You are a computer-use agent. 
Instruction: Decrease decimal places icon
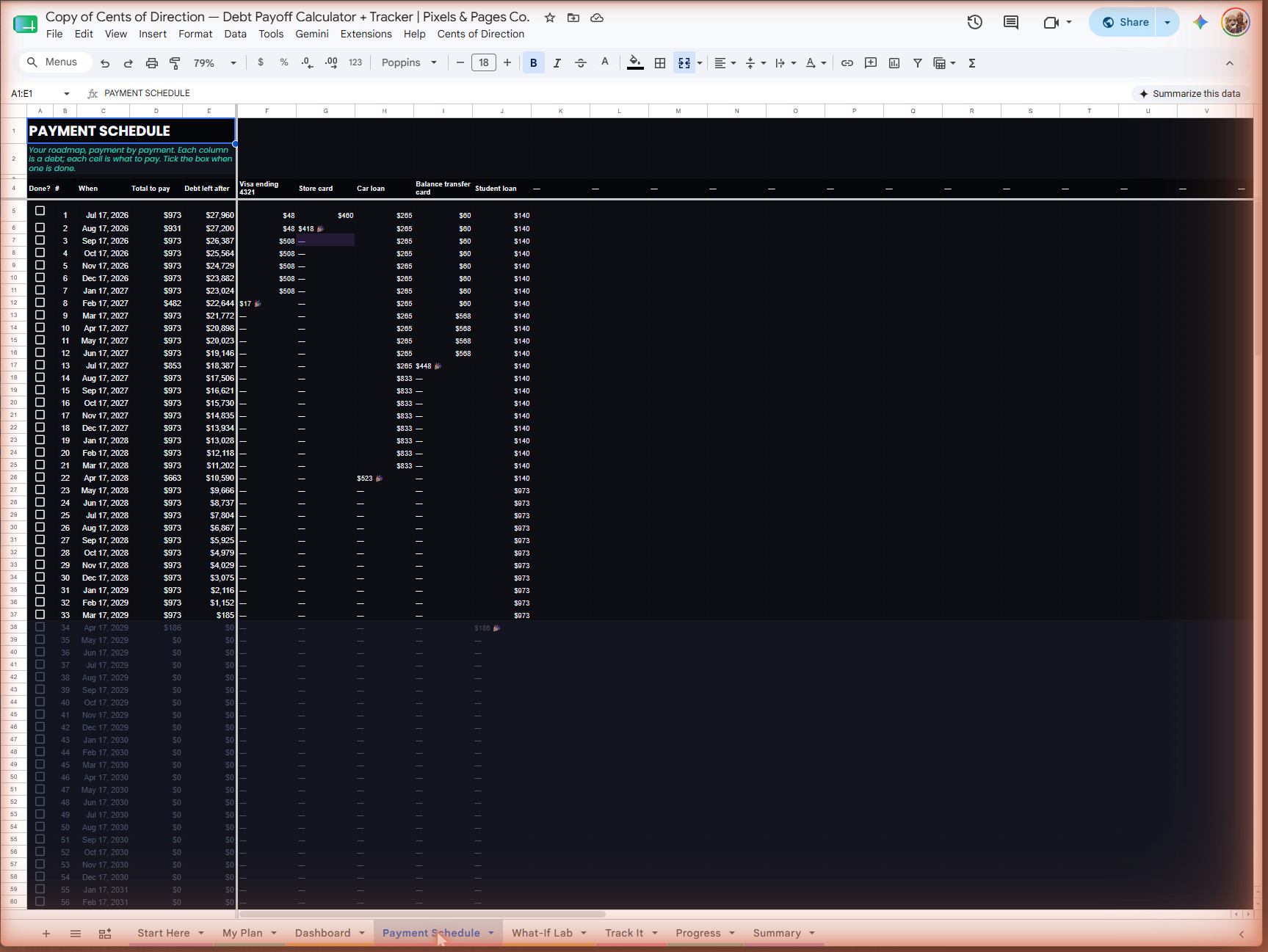click(x=308, y=63)
